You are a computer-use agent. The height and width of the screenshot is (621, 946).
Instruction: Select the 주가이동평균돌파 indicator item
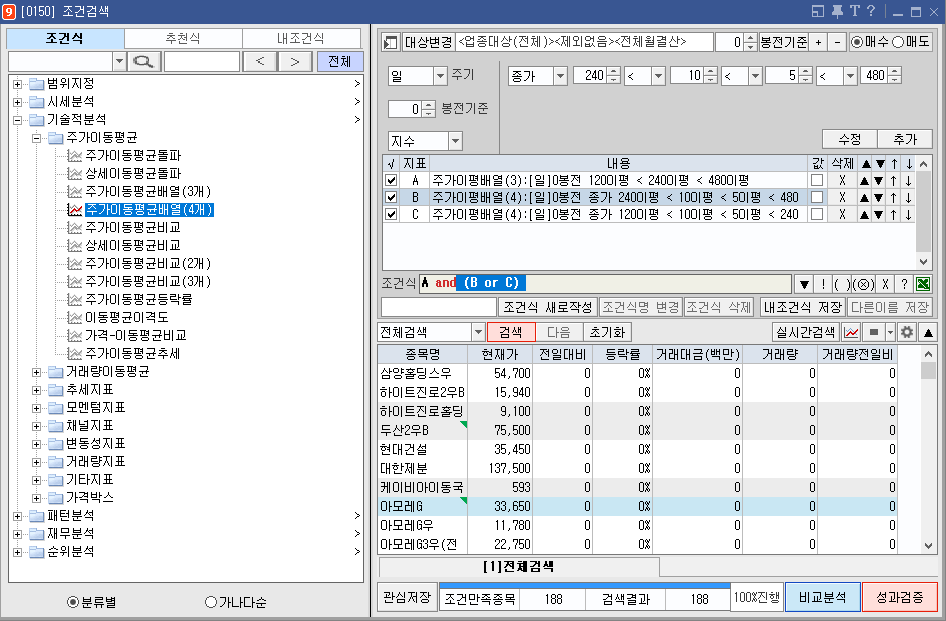pyautogui.click(x=133, y=155)
